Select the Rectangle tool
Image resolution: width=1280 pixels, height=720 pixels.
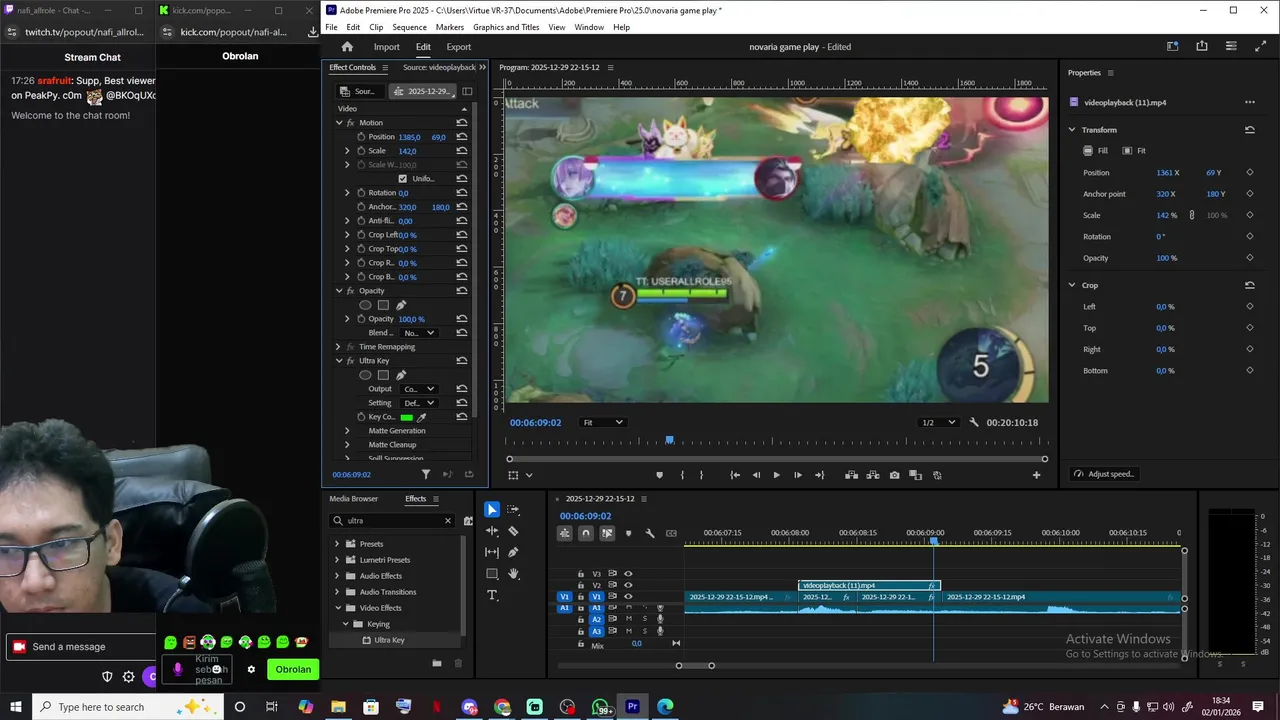click(x=492, y=574)
